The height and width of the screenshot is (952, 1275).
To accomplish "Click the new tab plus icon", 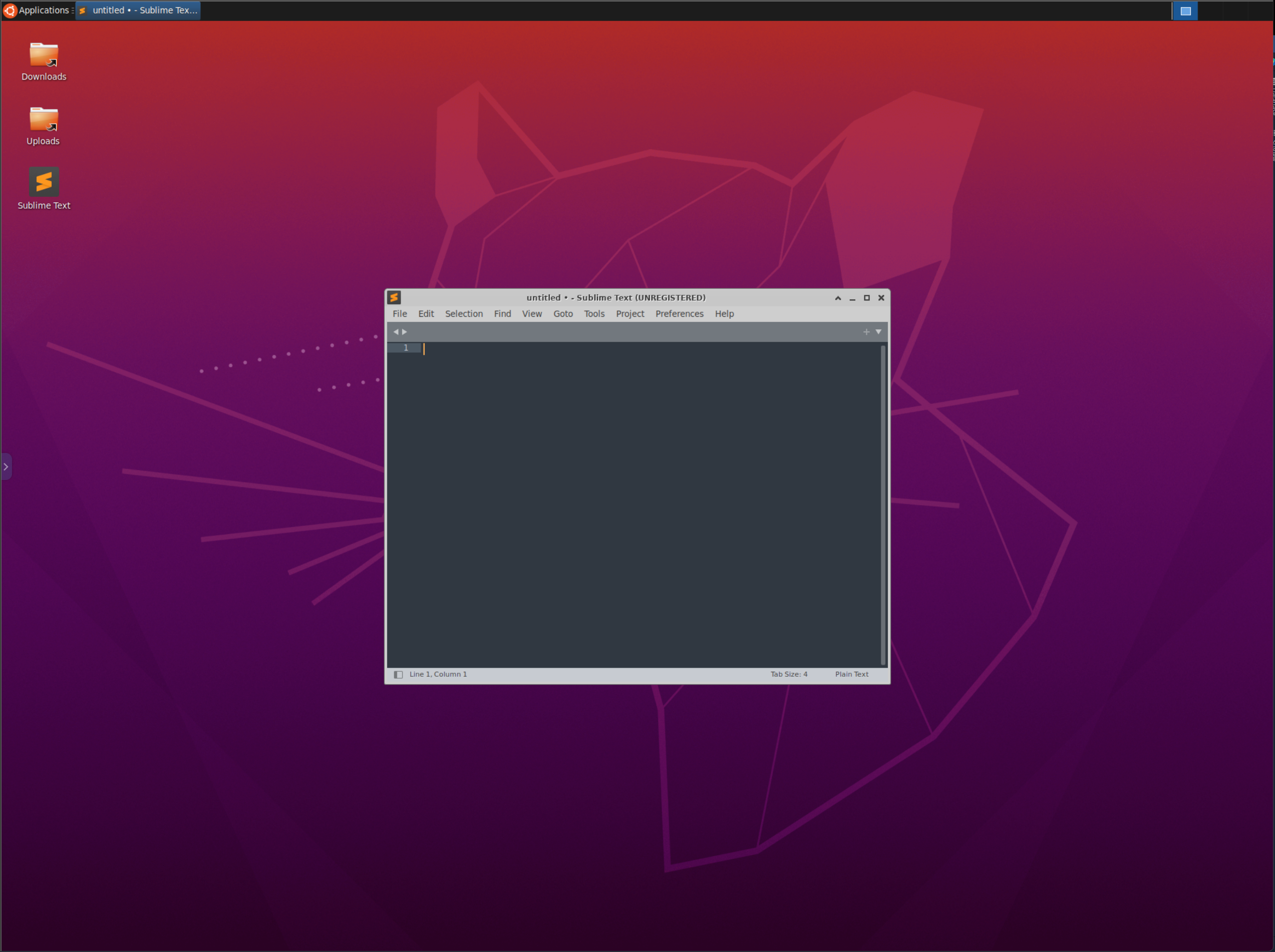I will click(x=866, y=332).
